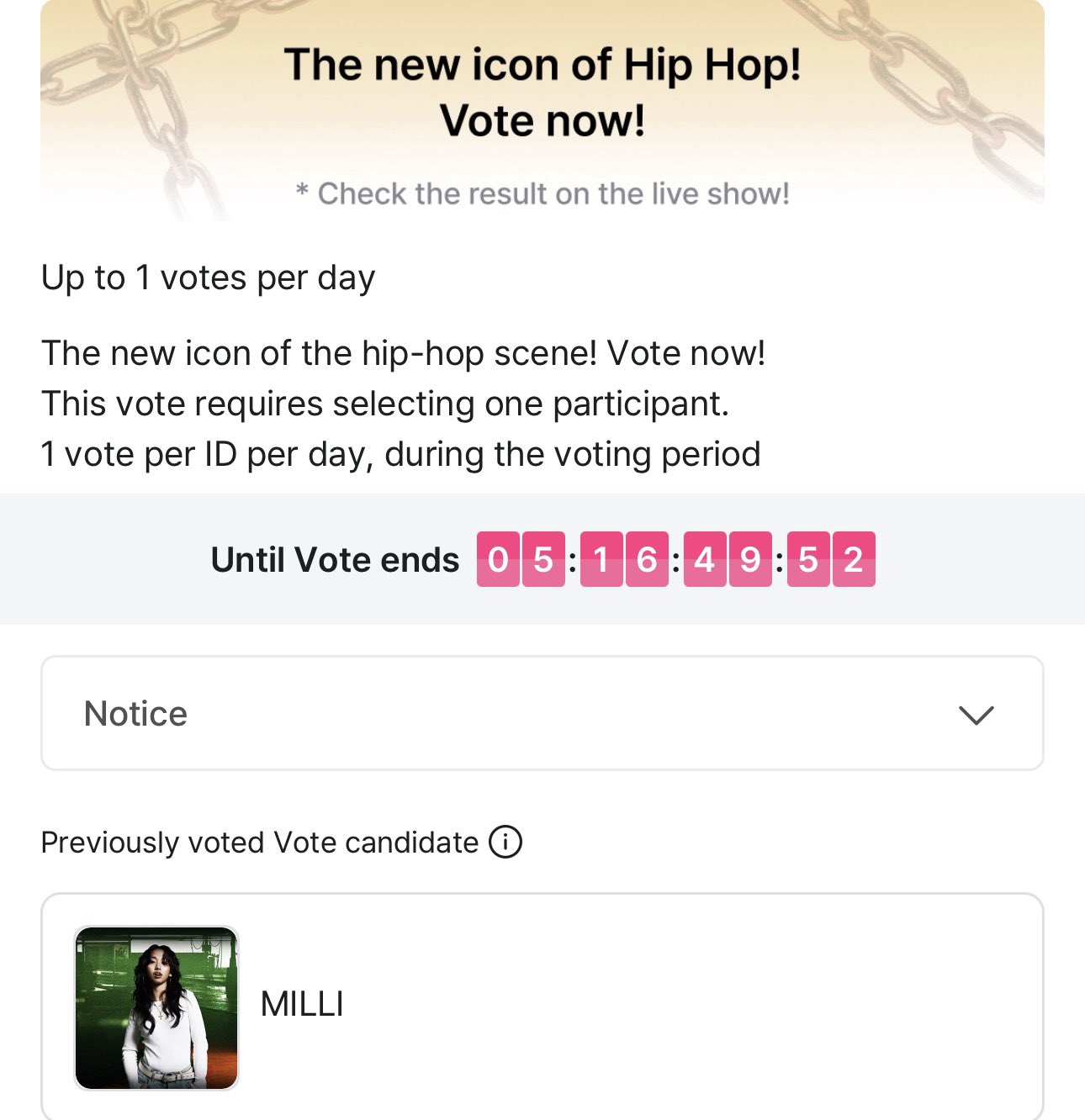Image resolution: width=1085 pixels, height=1120 pixels.
Task: Click the 'Previously voted Vote candidate' label
Action: click(259, 843)
